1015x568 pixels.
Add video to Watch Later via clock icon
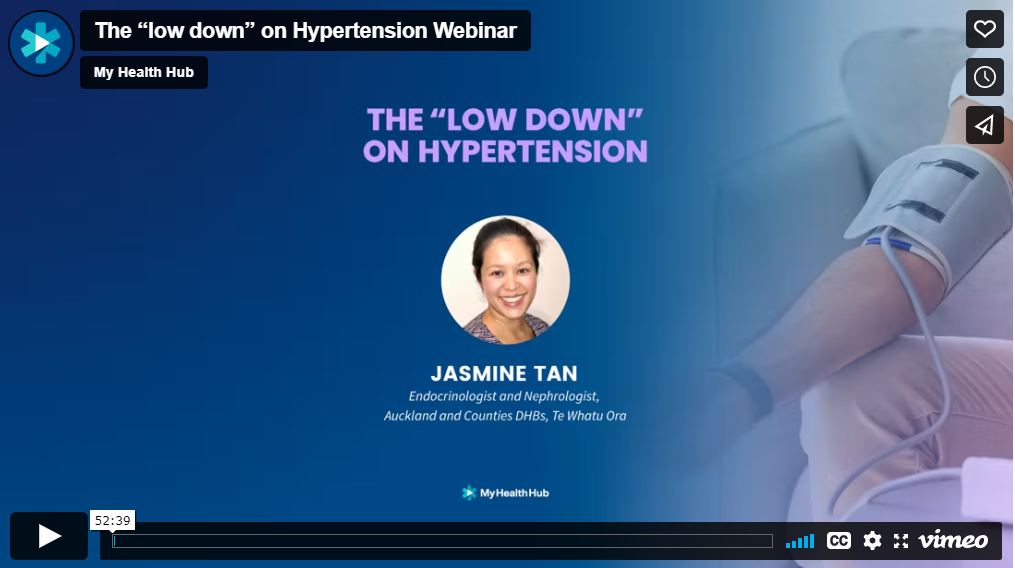pyautogui.click(x=984, y=77)
